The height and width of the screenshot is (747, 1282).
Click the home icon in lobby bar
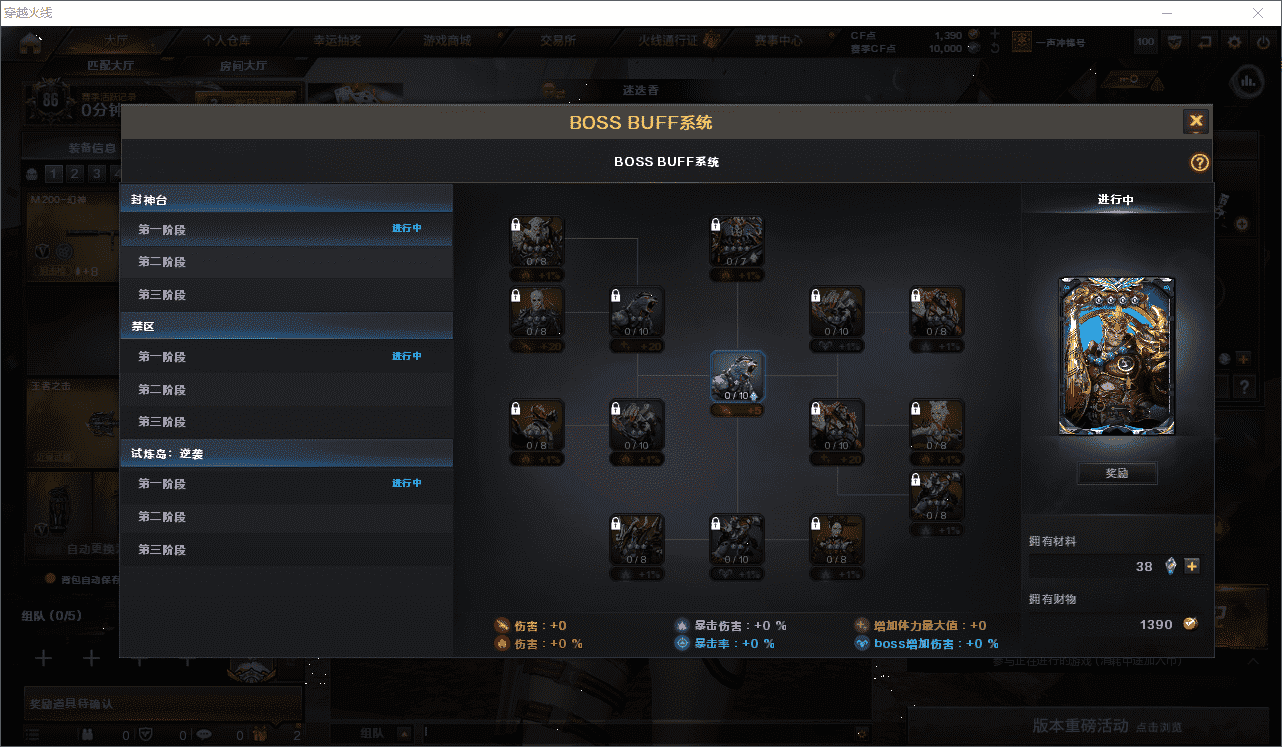tap(31, 42)
